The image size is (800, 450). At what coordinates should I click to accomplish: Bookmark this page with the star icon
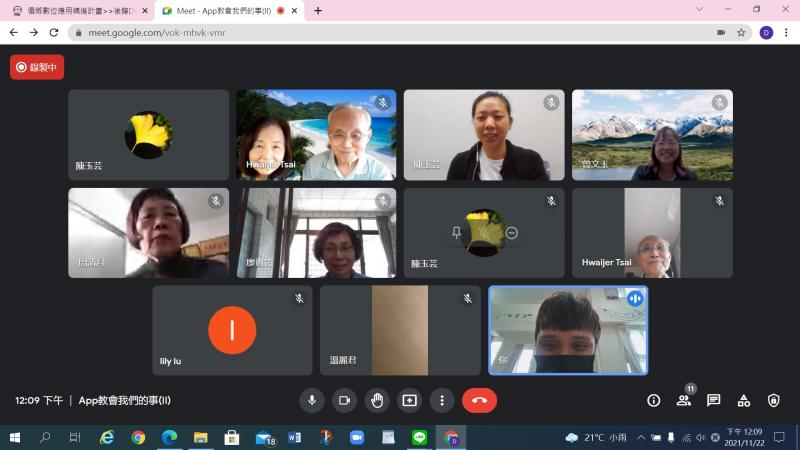741,32
